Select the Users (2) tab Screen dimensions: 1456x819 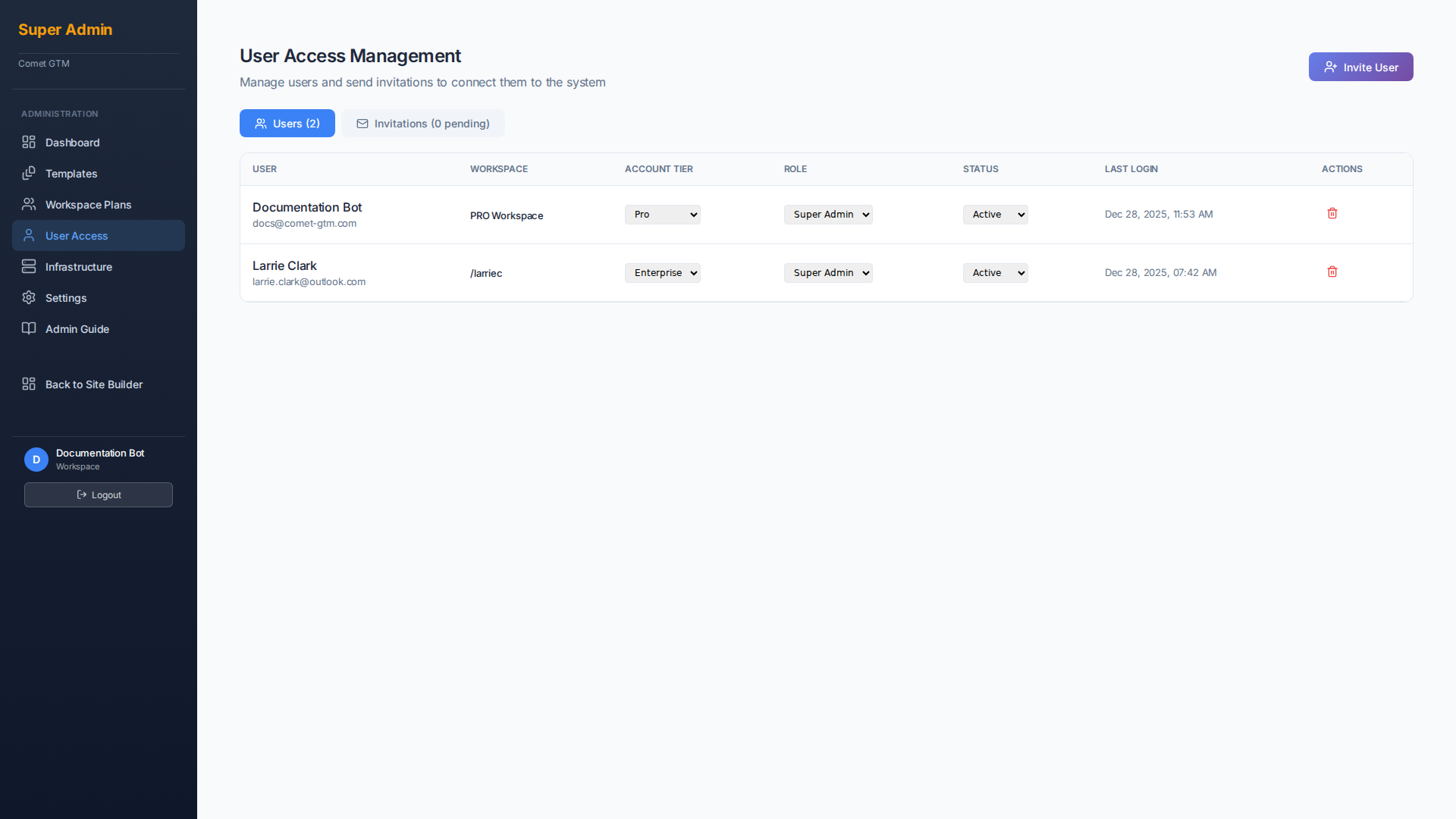pyautogui.click(x=287, y=123)
